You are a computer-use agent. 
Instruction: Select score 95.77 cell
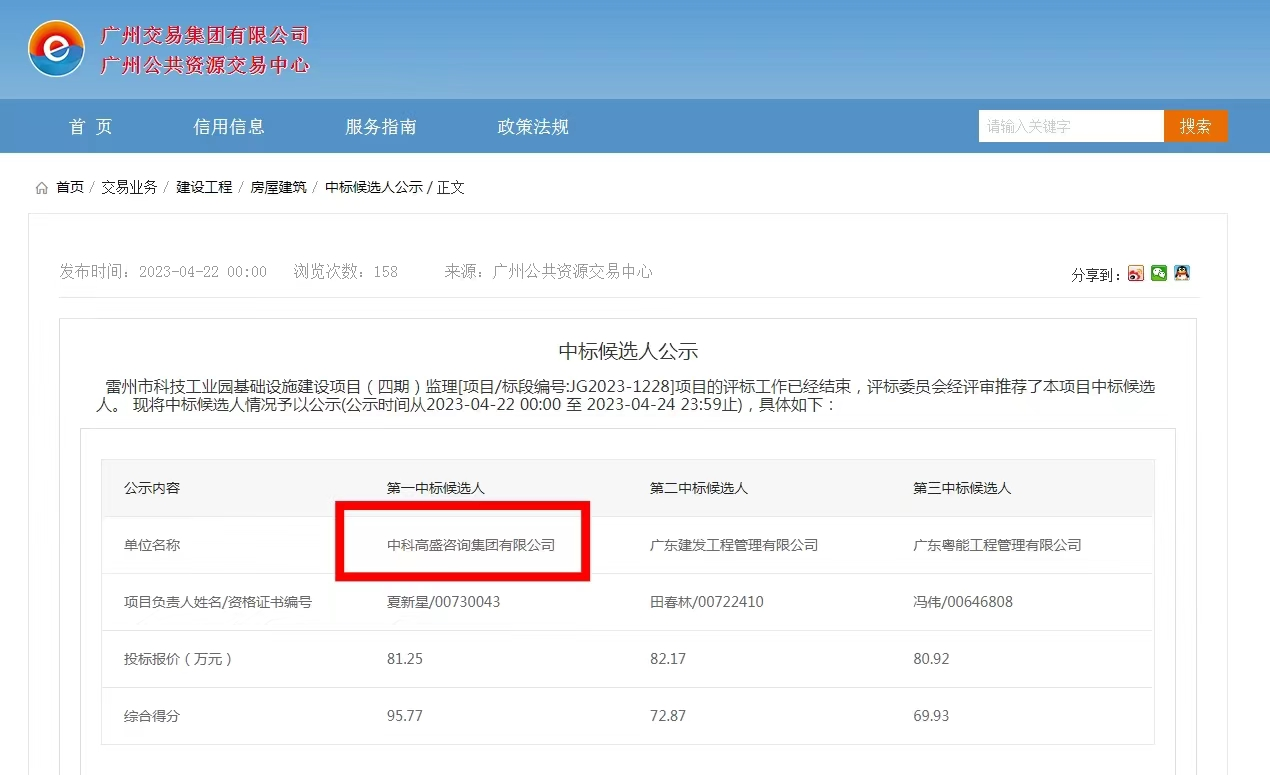tap(405, 716)
